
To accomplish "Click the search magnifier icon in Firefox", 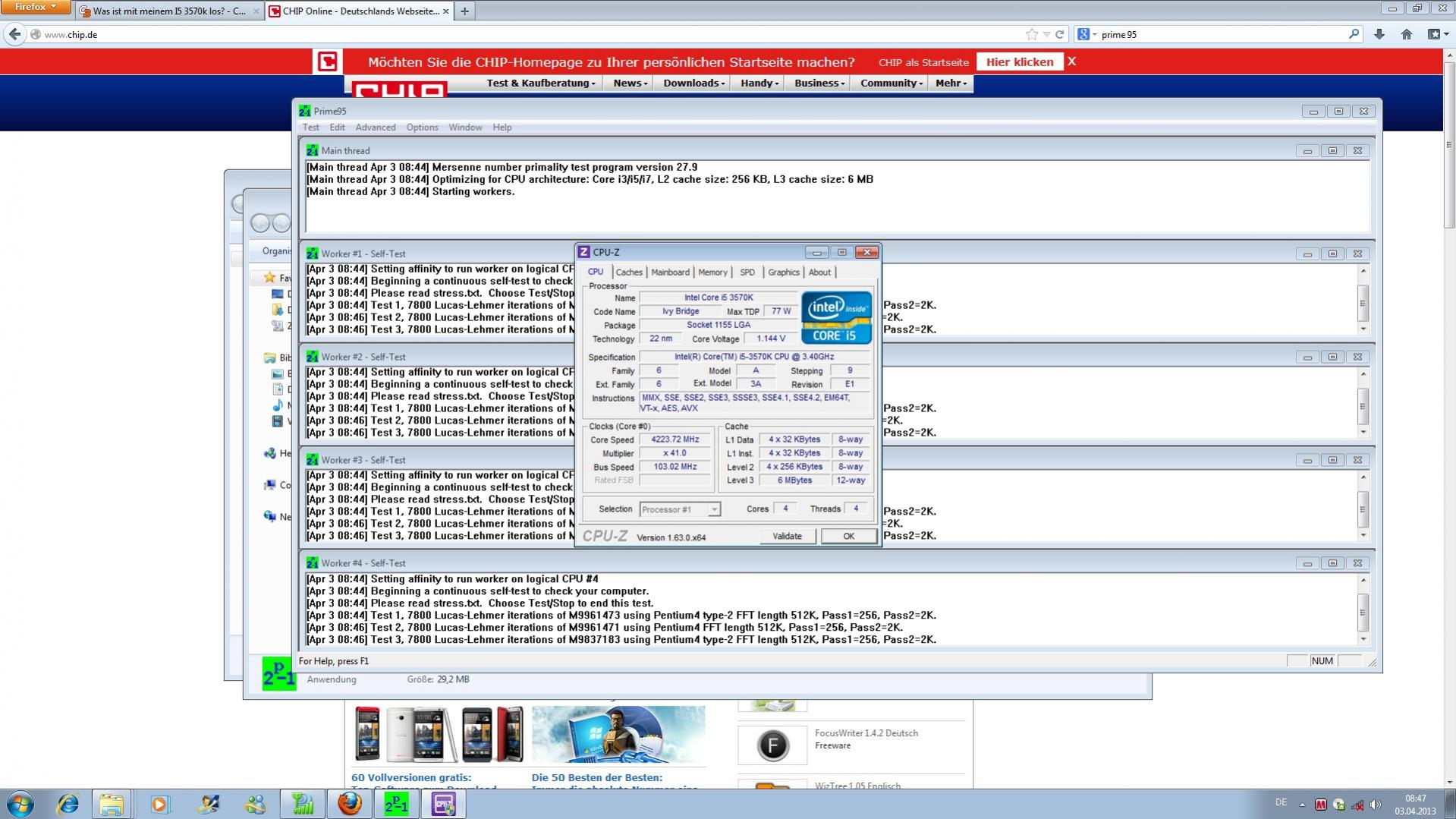I will tap(1354, 34).
